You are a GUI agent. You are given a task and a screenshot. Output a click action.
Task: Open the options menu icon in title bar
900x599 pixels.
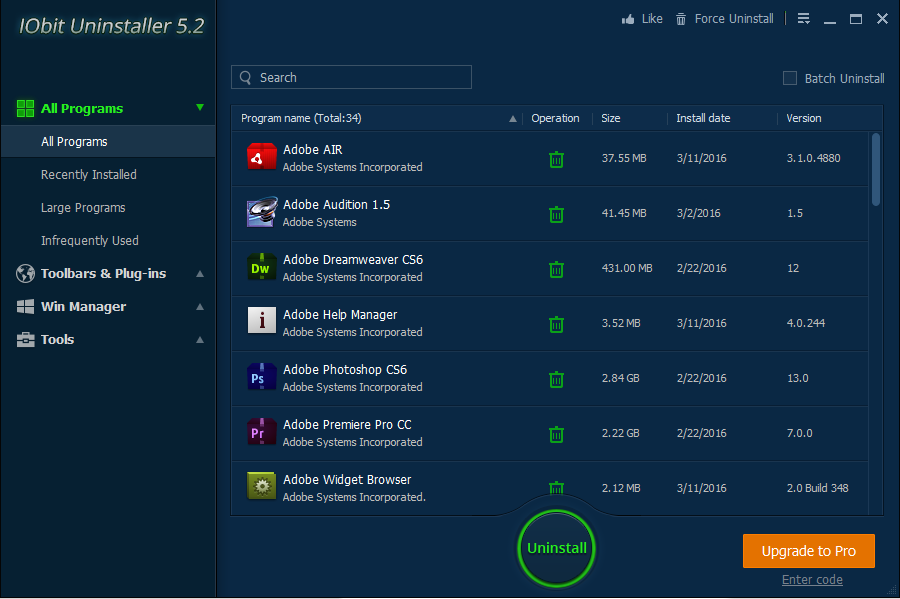point(804,19)
